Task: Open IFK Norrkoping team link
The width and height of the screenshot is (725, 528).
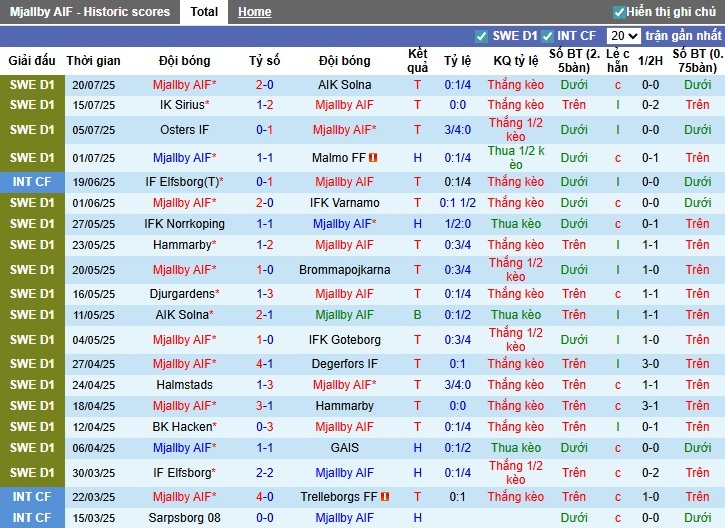Action: [184, 224]
